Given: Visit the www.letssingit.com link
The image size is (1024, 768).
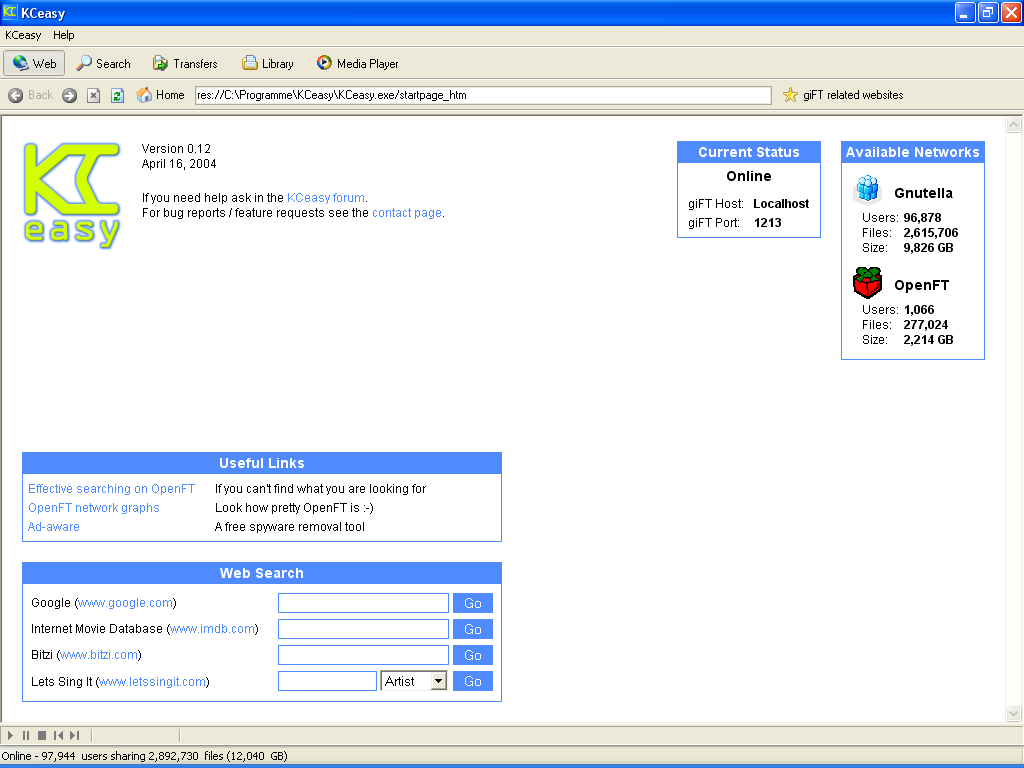Looking at the screenshot, I should 152,682.
